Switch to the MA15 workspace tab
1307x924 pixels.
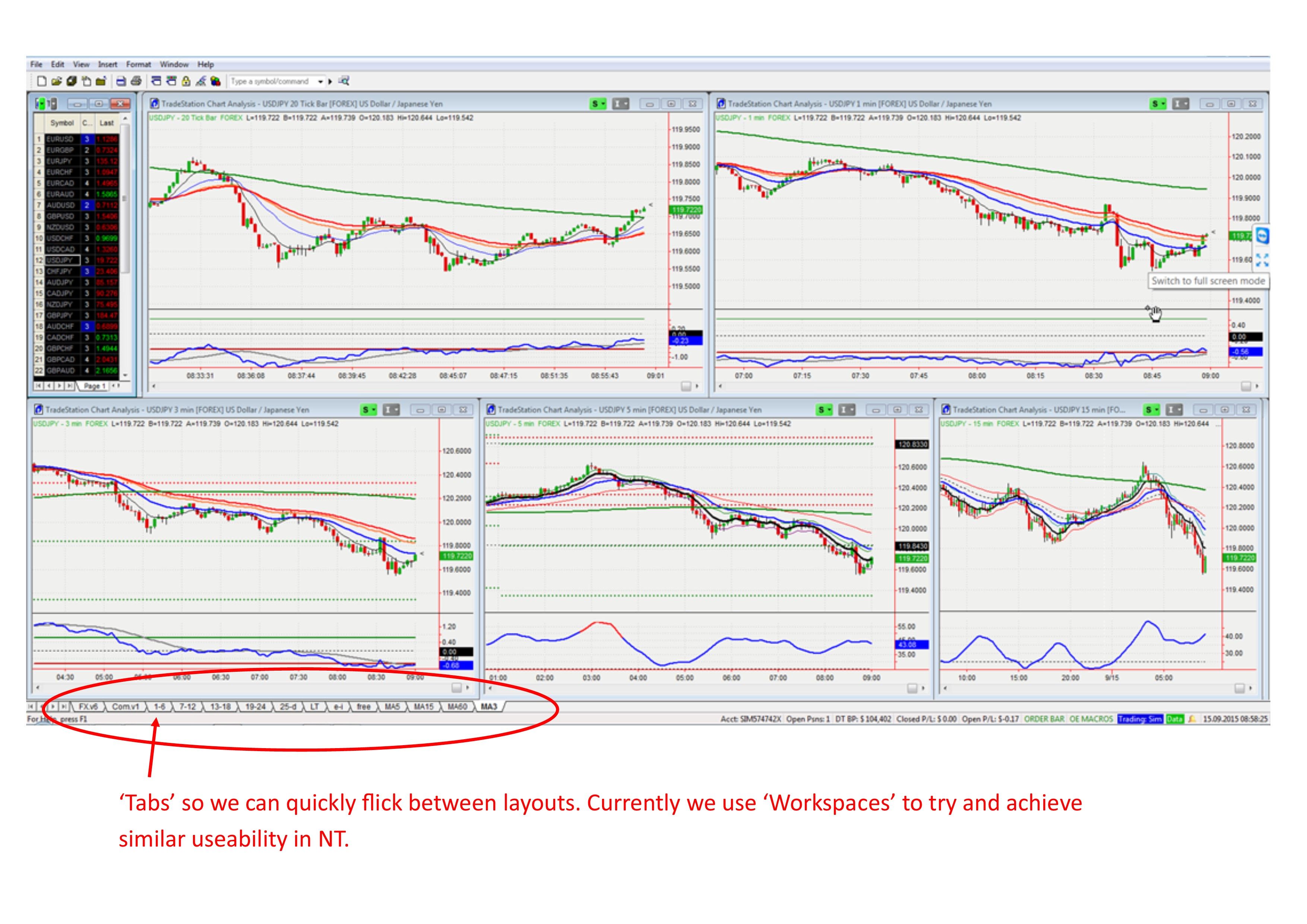[424, 706]
